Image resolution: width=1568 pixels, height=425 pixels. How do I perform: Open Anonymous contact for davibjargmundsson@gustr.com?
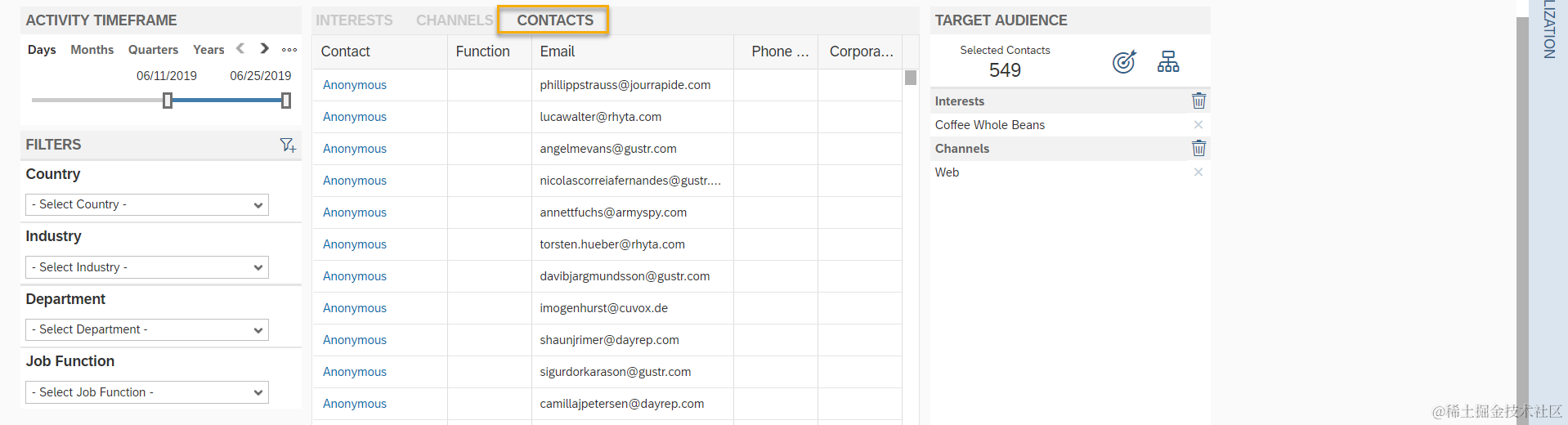tap(355, 276)
